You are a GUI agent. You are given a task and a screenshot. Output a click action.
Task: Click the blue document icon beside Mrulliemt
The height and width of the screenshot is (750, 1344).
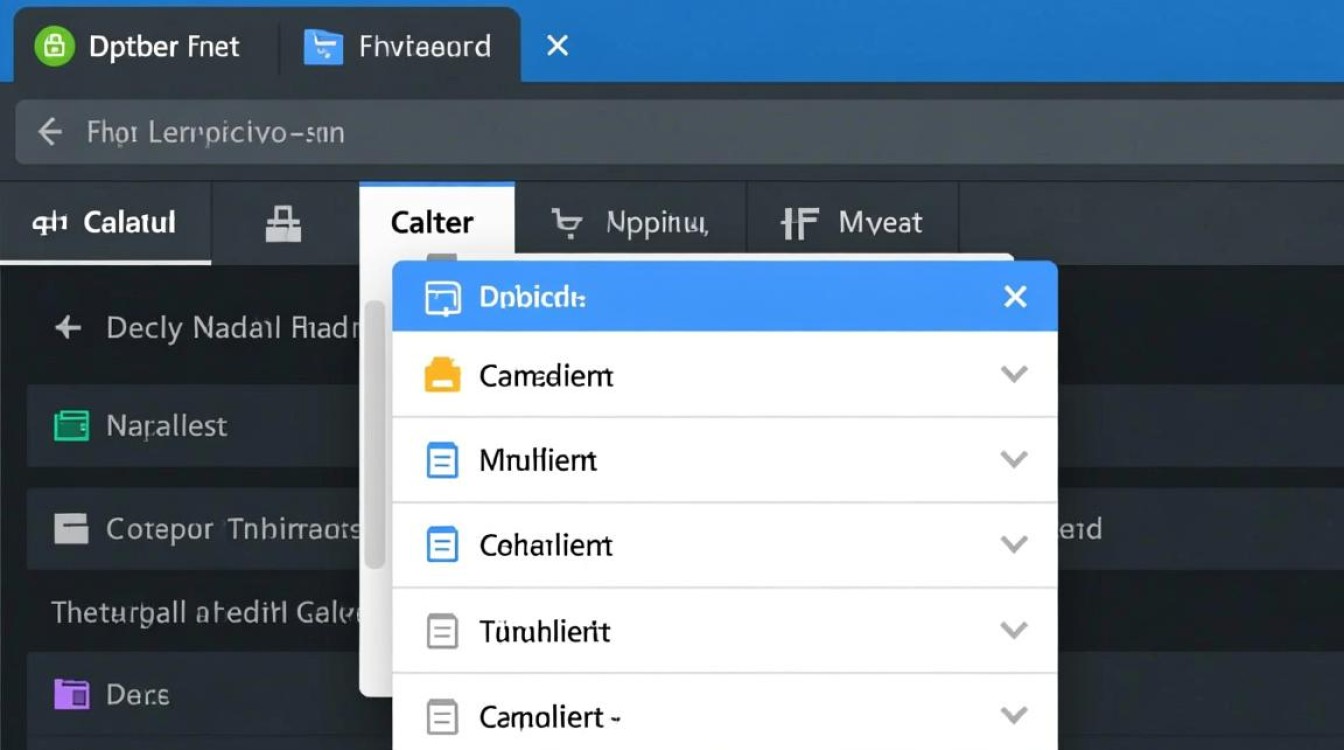(442, 460)
